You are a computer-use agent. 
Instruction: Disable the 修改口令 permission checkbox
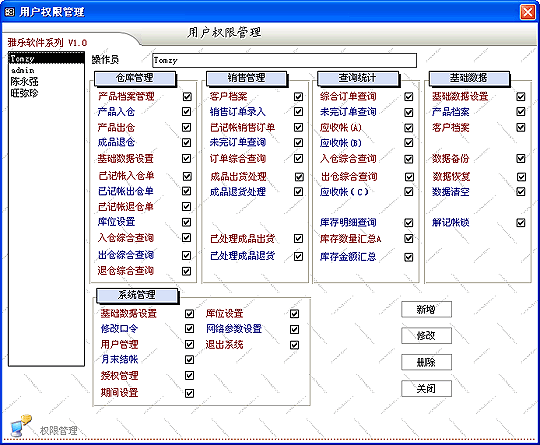[189, 329]
